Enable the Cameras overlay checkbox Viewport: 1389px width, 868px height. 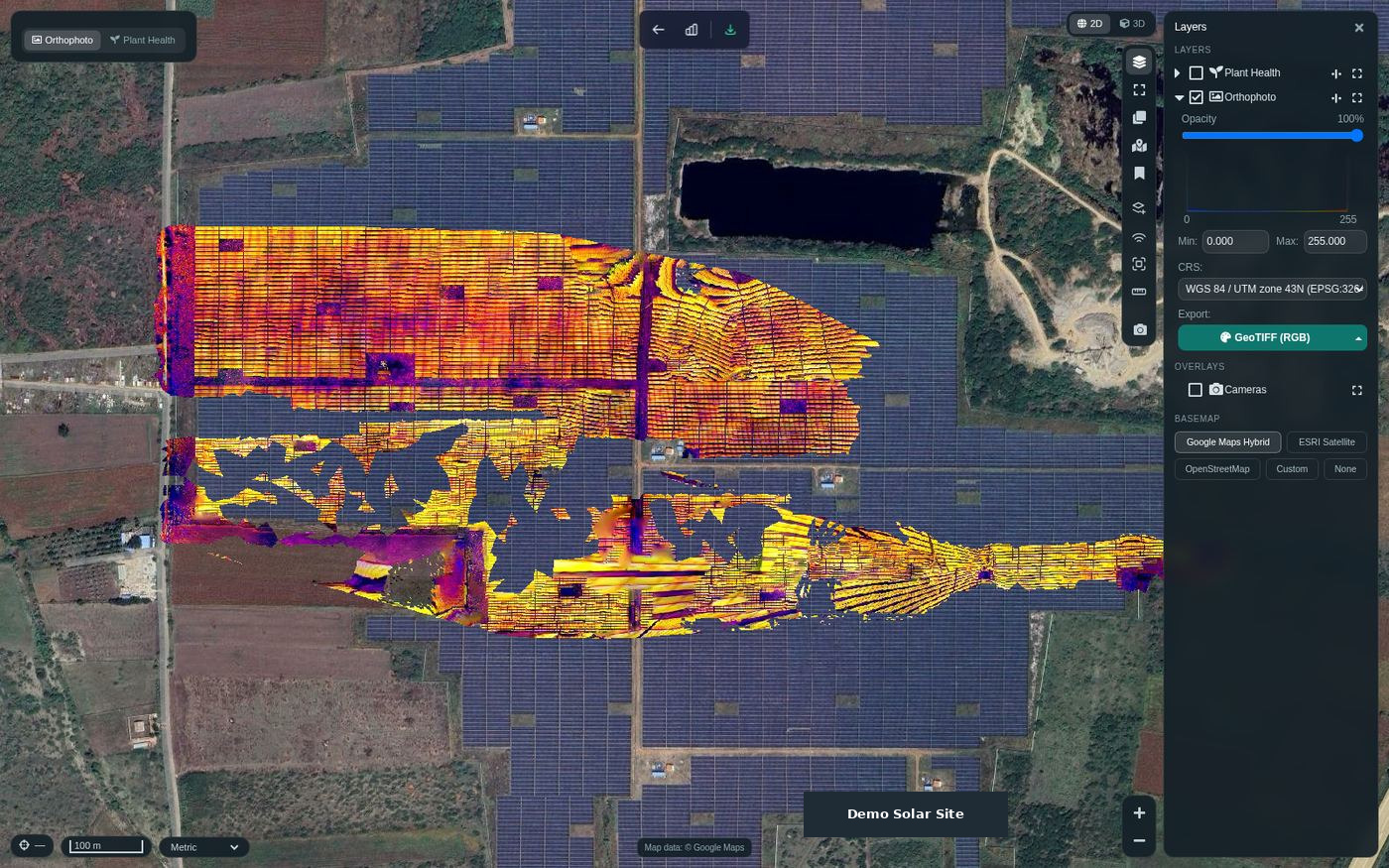[1196, 390]
